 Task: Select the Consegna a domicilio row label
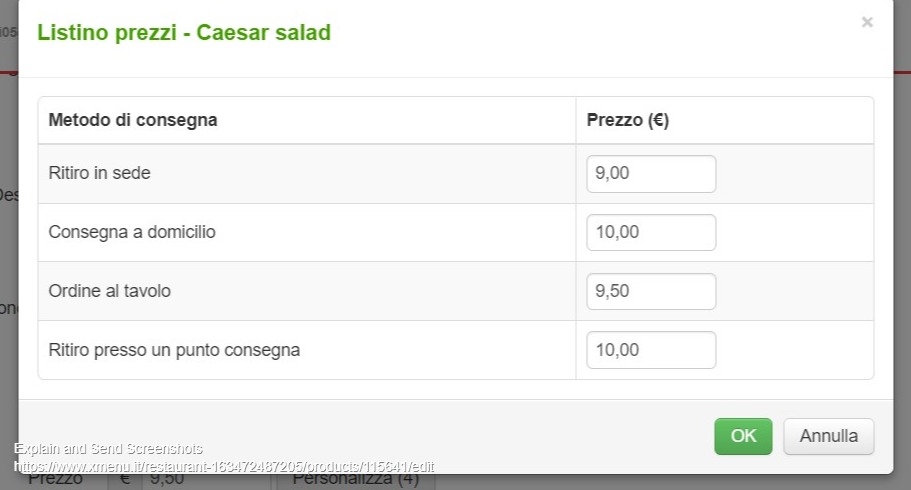132,233
